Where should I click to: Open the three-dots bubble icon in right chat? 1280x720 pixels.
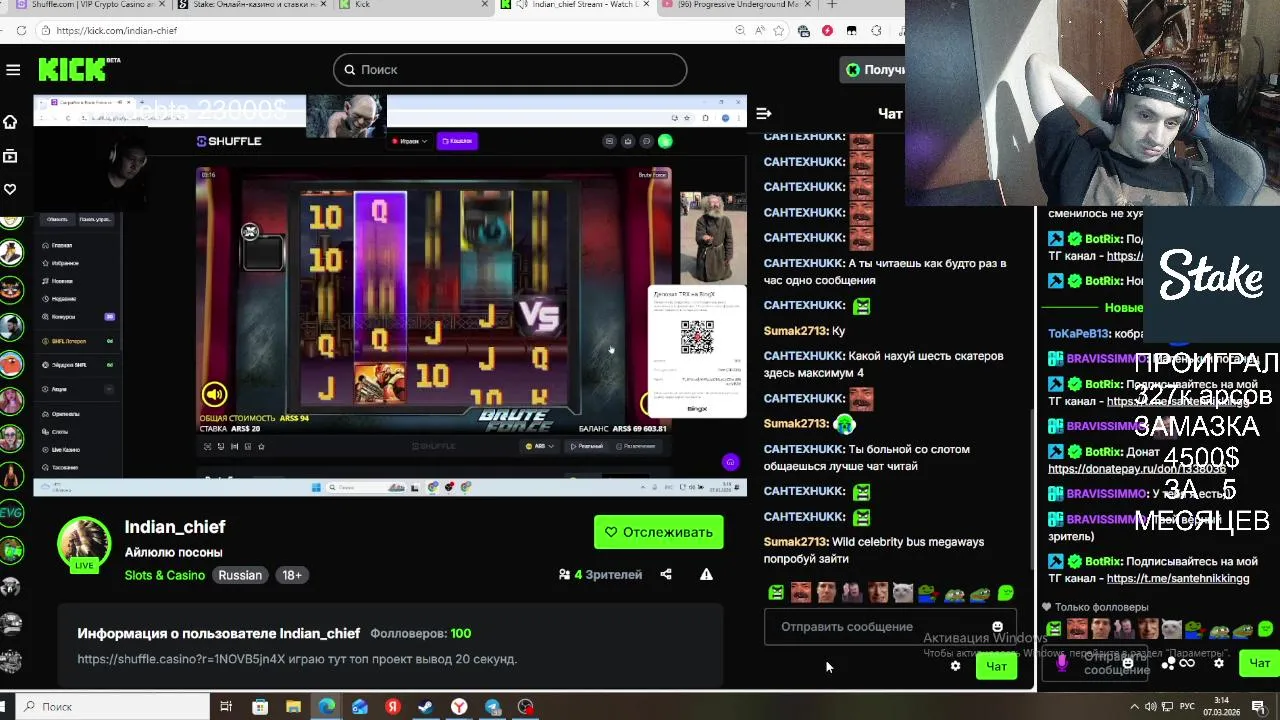(1167, 663)
